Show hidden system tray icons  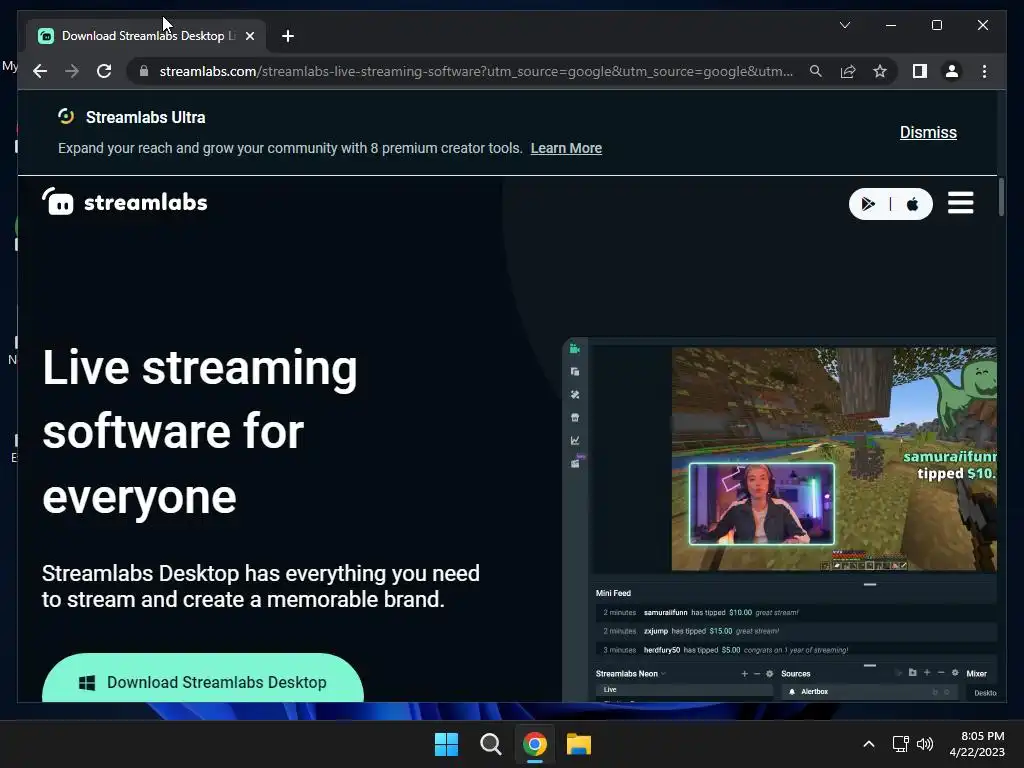[x=869, y=744]
